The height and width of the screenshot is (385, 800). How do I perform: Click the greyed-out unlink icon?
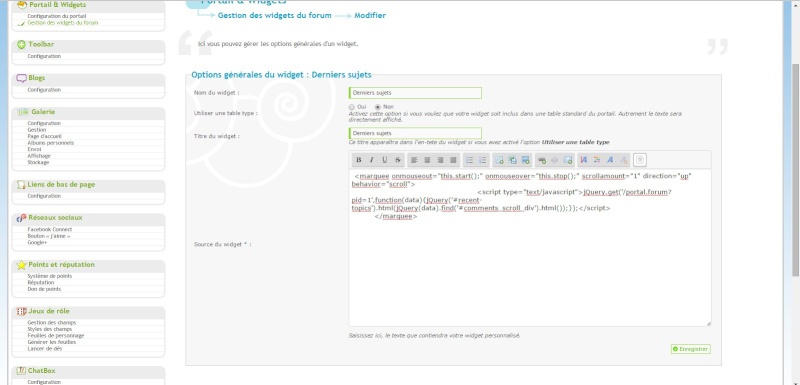(555, 160)
